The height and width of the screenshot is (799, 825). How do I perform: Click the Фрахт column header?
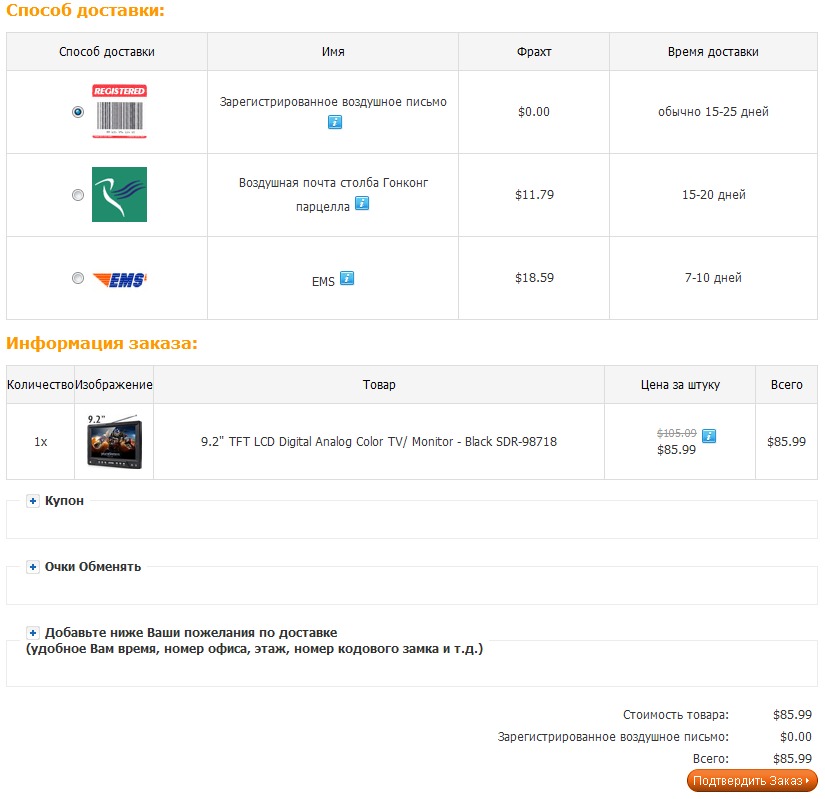click(534, 52)
